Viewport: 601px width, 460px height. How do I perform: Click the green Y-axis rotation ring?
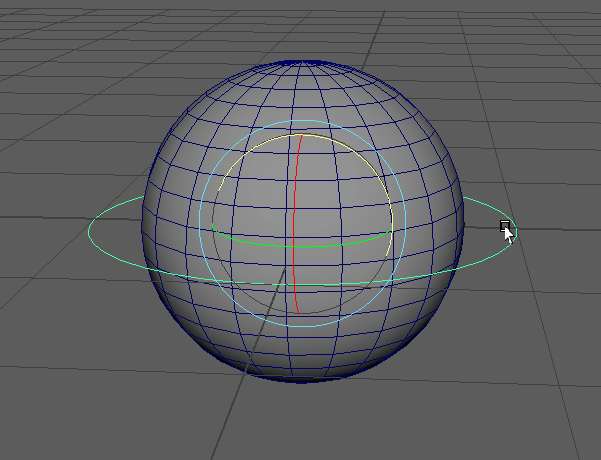[302, 246]
